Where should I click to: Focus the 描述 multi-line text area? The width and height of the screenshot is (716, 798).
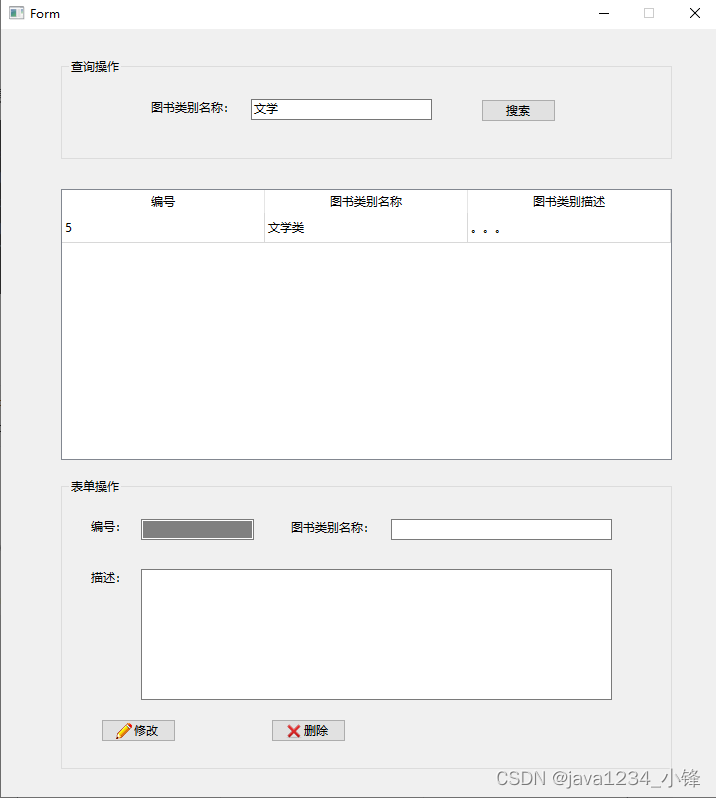(377, 634)
